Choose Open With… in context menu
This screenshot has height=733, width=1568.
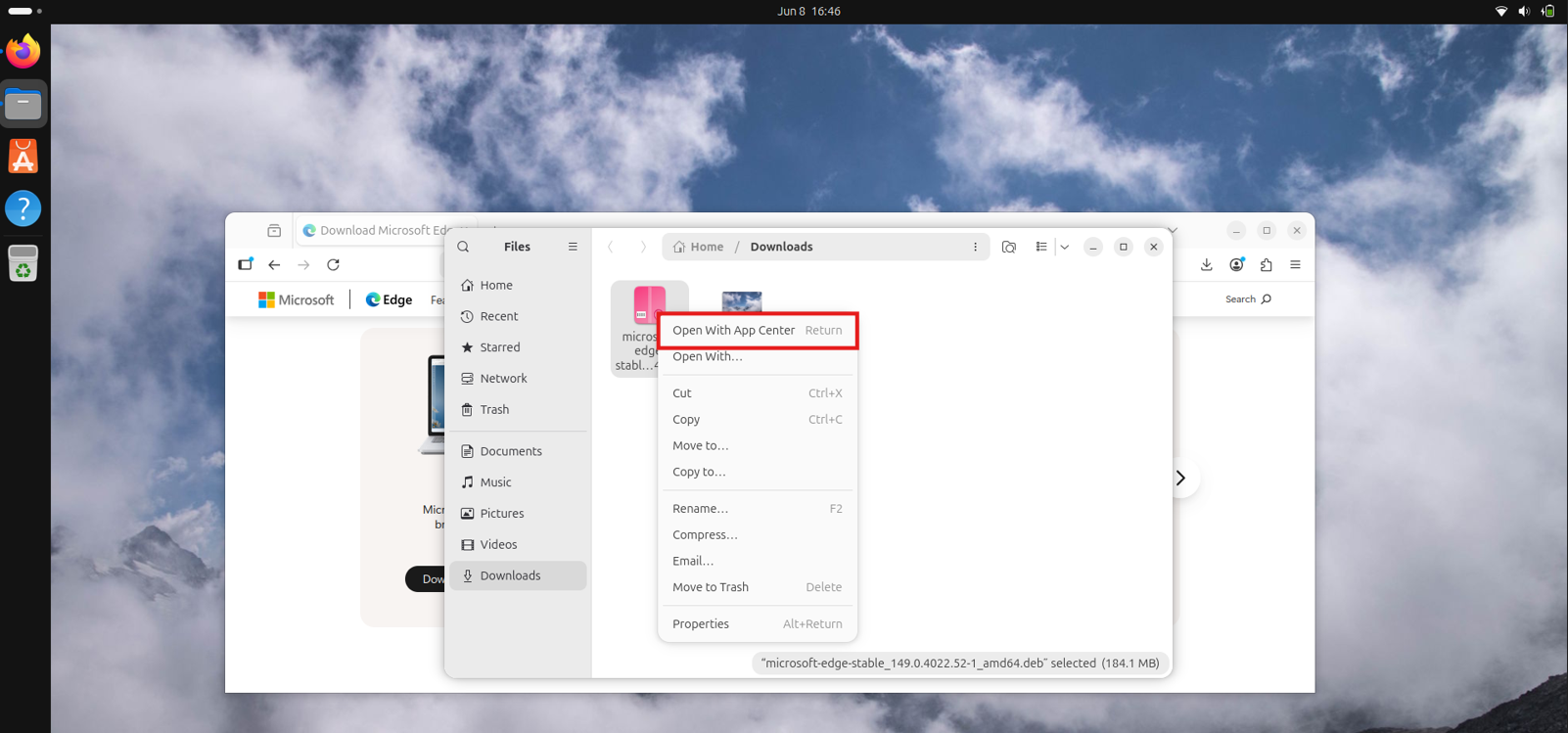click(x=758, y=356)
